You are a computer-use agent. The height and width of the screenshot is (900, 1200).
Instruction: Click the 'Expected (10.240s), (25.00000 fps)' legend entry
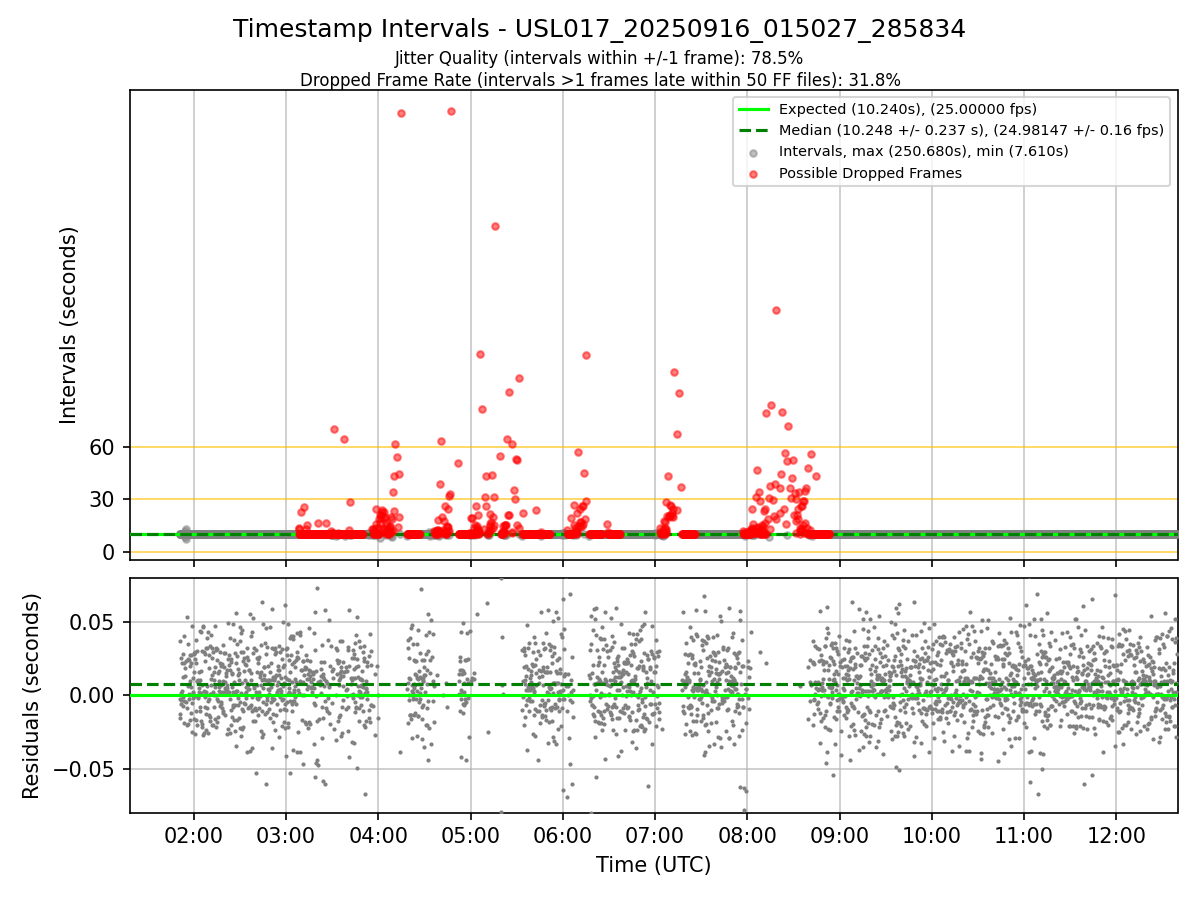click(908, 109)
